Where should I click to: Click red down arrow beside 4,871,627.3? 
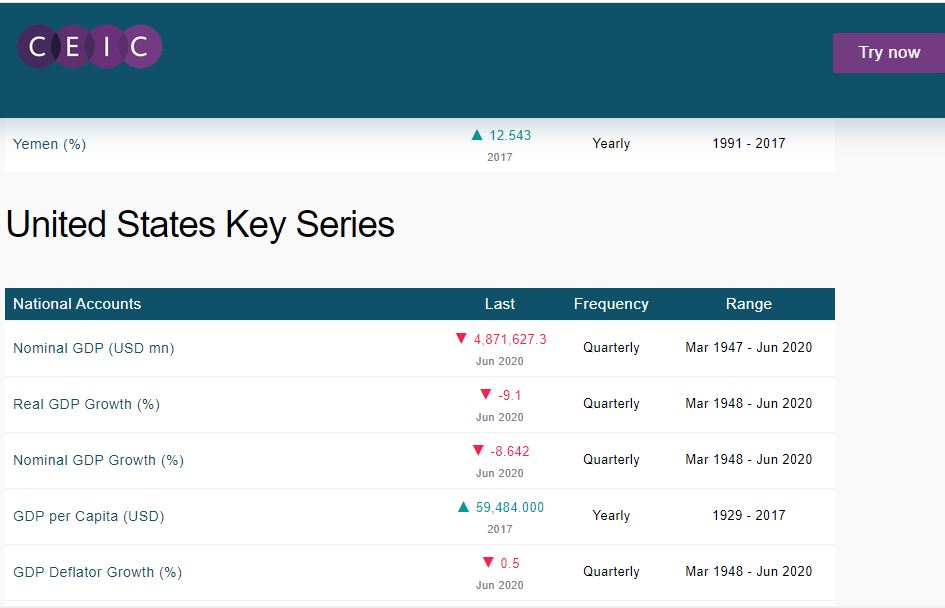coord(461,339)
